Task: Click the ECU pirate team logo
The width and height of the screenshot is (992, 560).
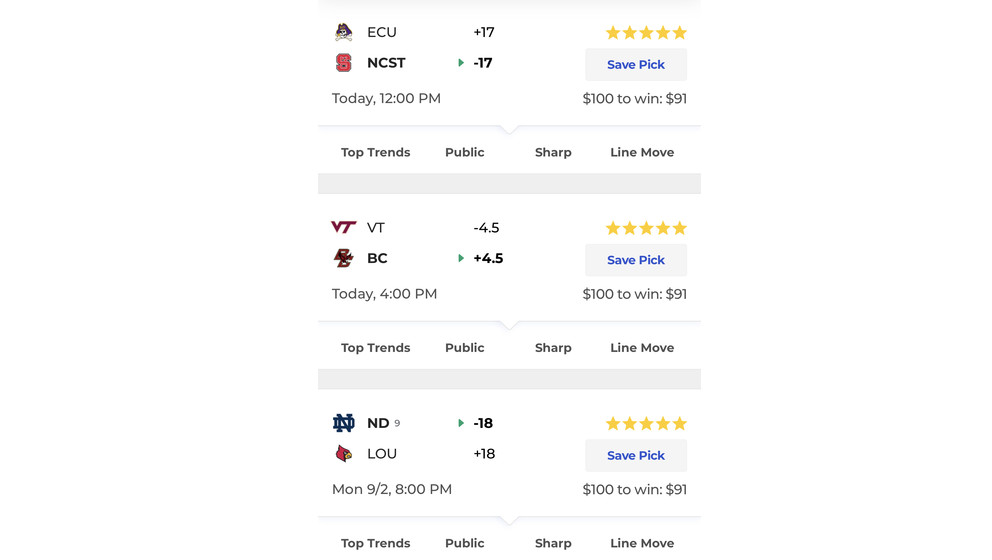Action: (344, 32)
